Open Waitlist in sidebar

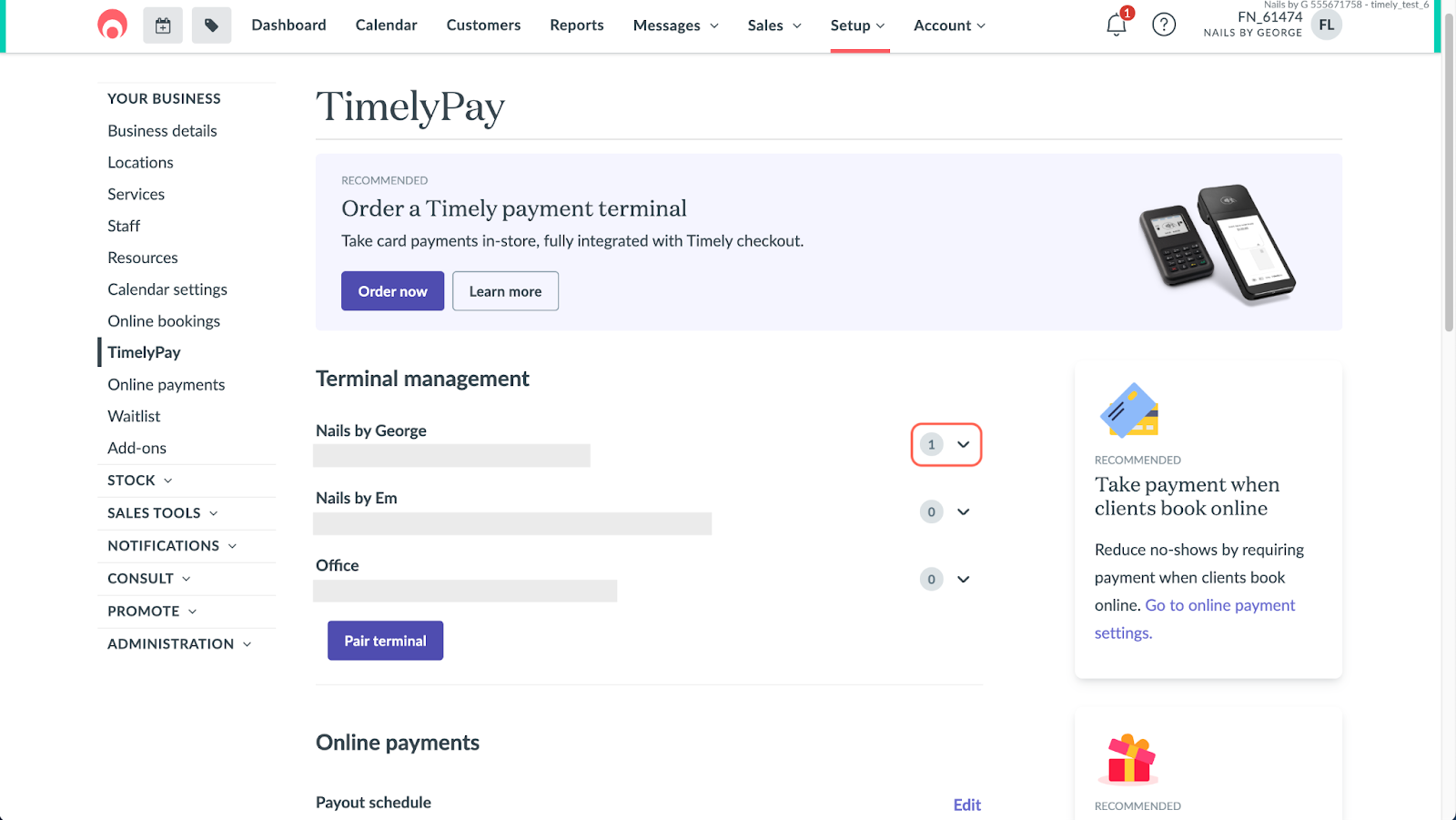(134, 416)
